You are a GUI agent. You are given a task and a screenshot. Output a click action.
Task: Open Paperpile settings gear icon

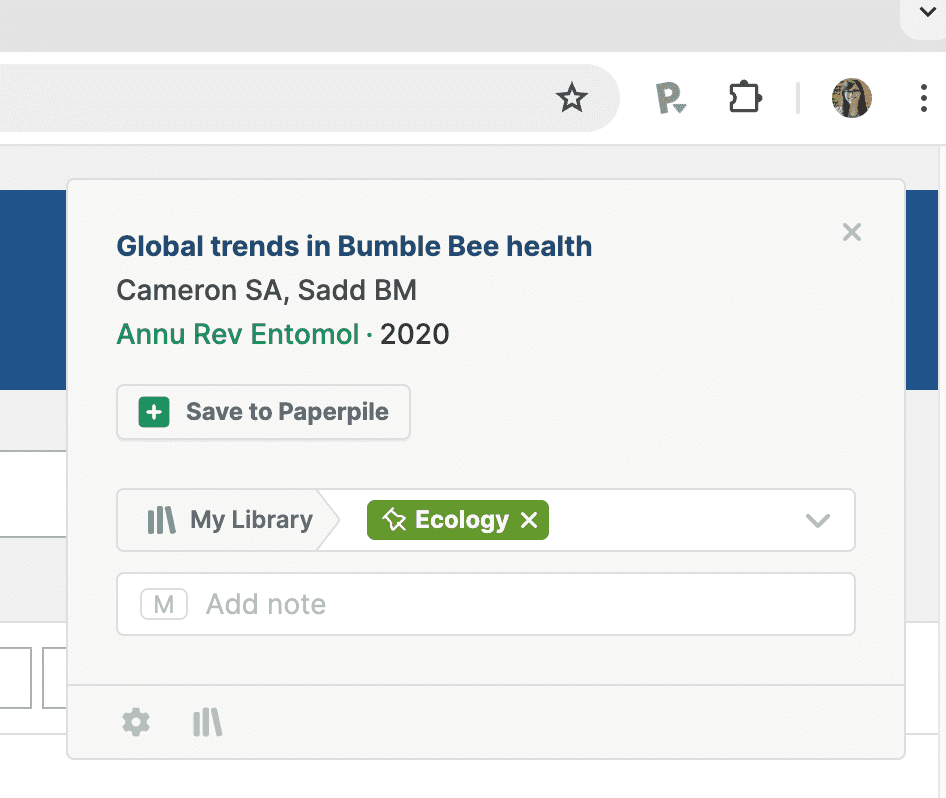click(136, 722)
